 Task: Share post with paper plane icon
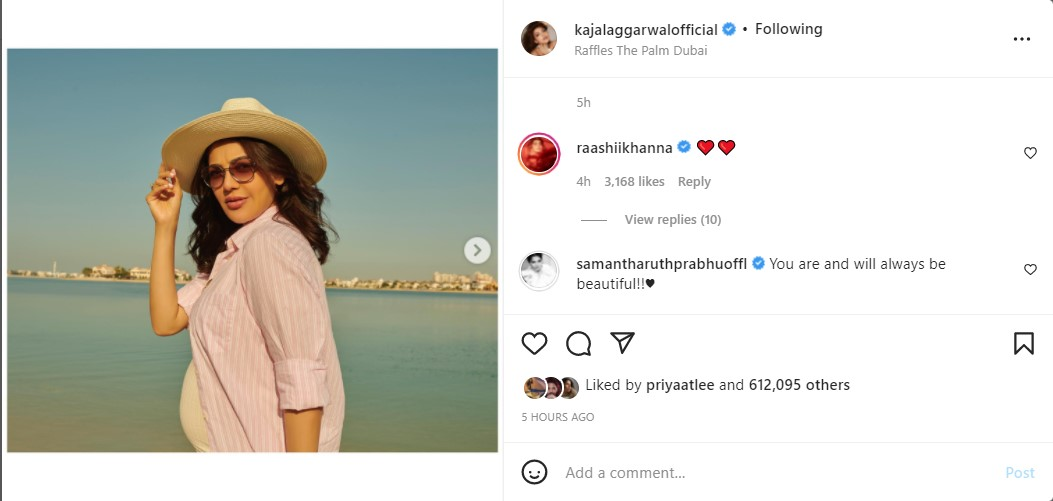(x=622, y=344)
